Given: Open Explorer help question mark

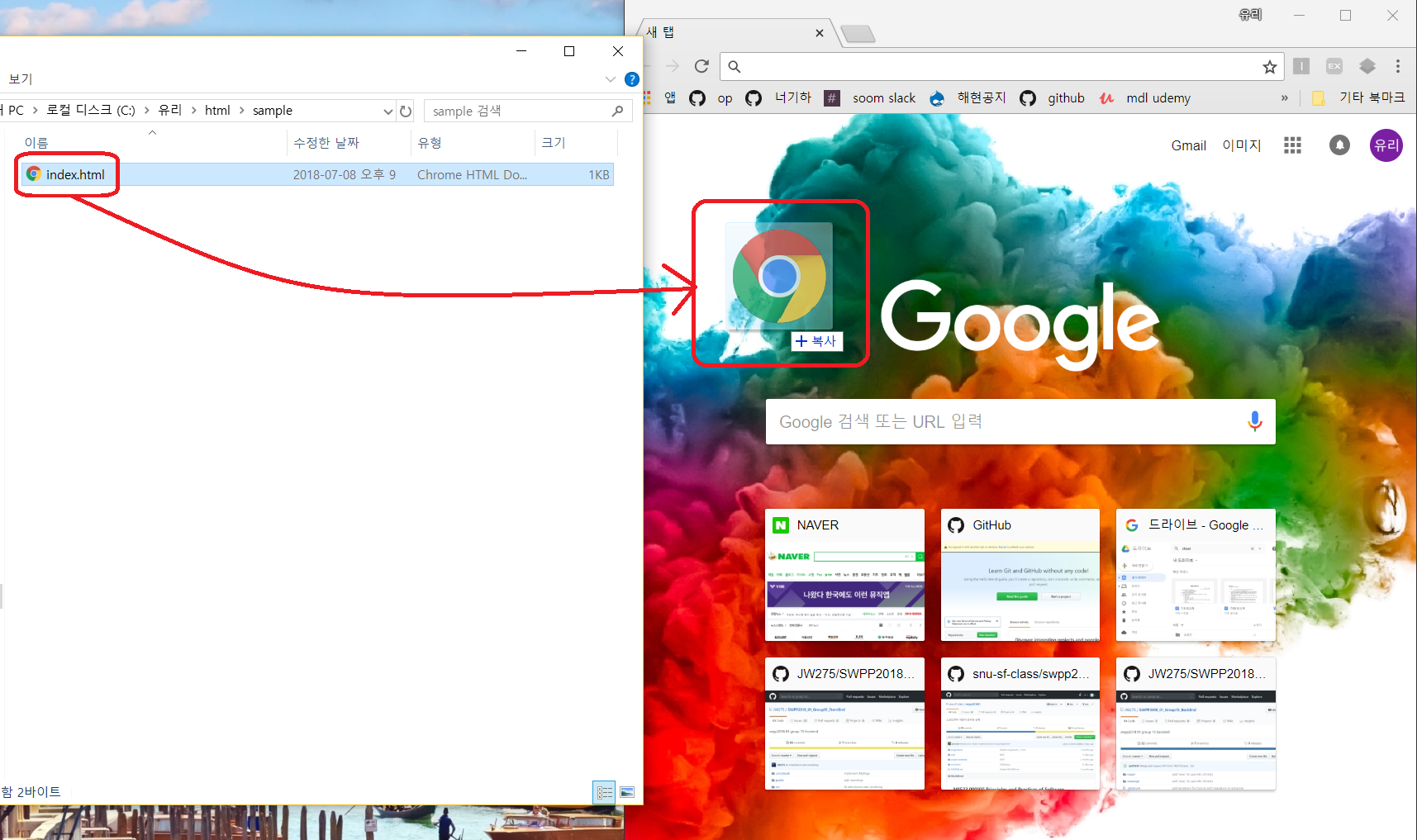Looking at the screenshot, I should click(632, 79).
